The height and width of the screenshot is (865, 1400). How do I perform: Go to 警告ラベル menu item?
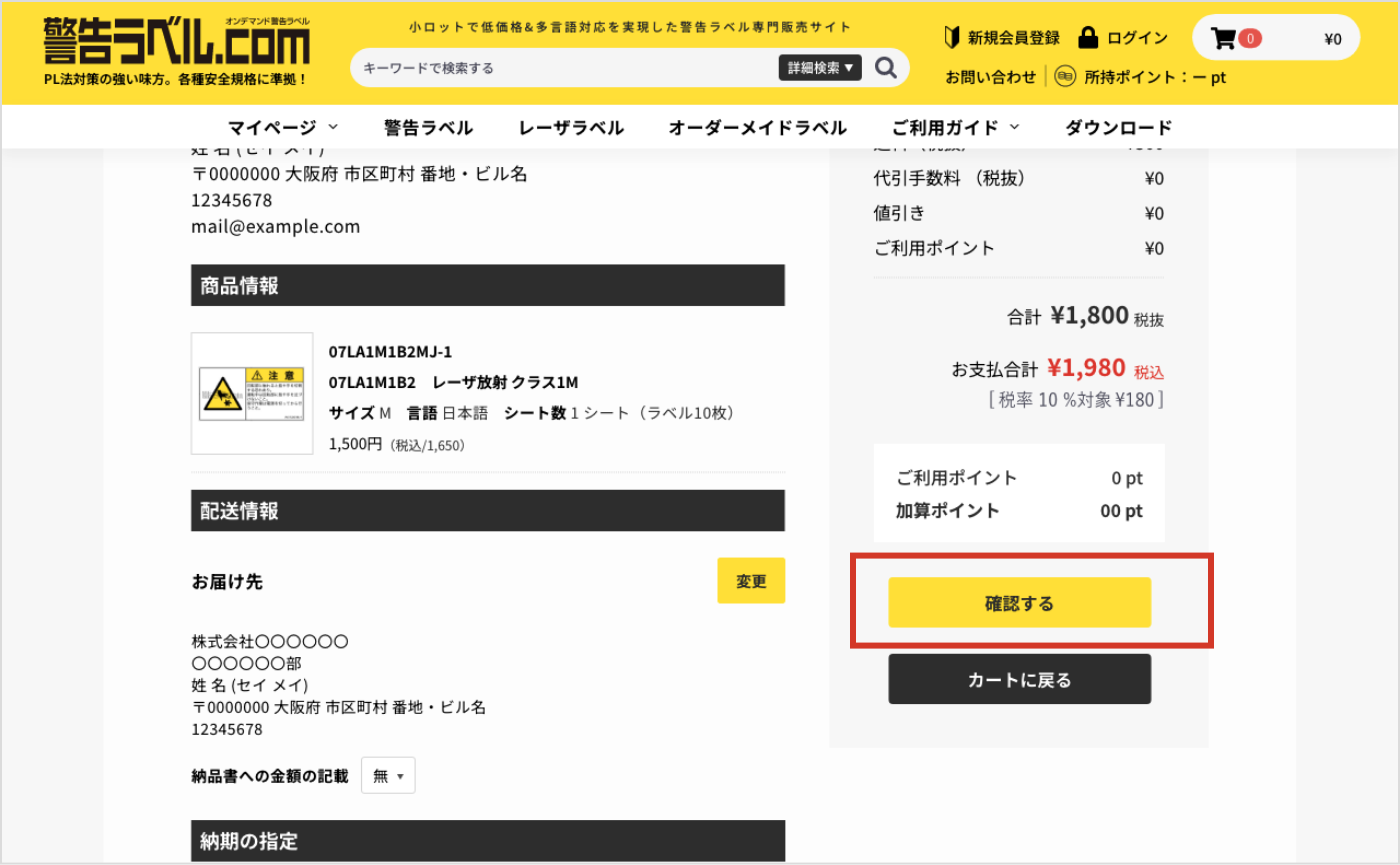(x=428, y=127)
